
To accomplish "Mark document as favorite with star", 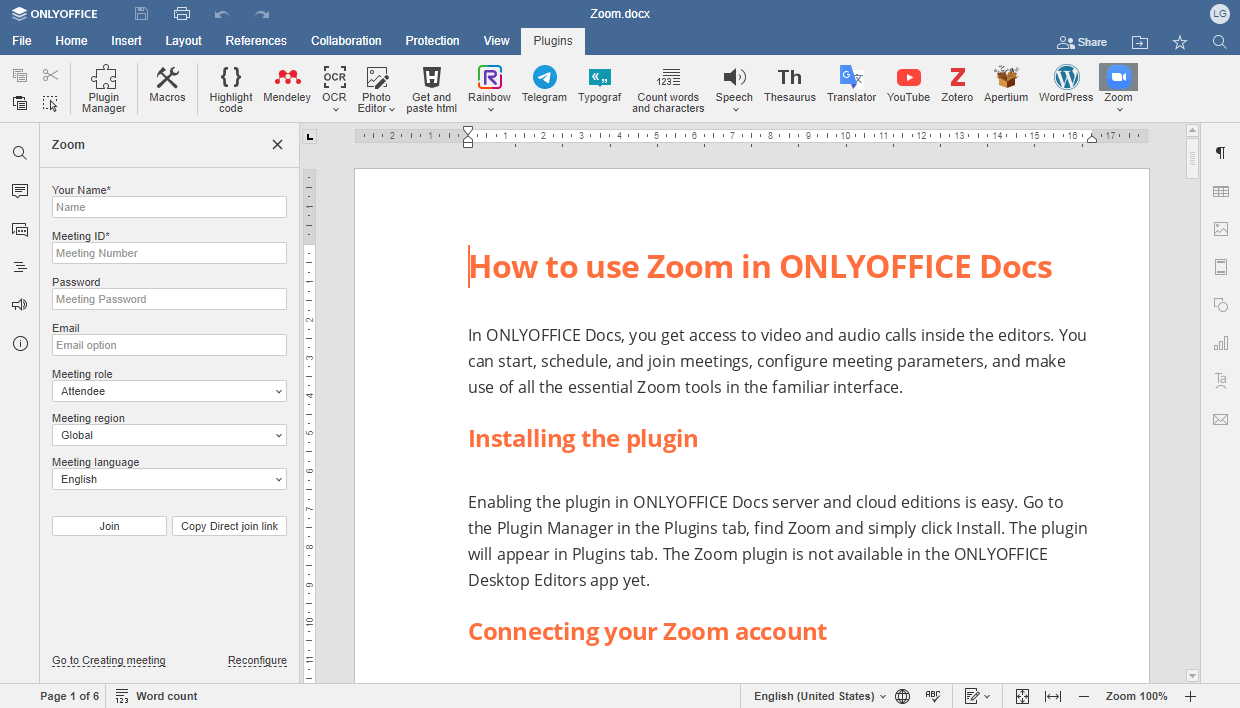I will click(x=1180, y=42).
